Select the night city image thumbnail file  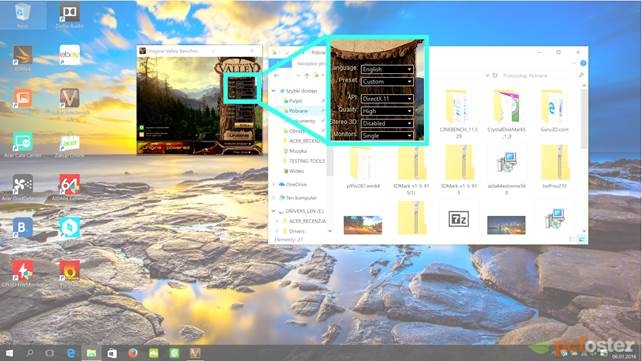click(506, 225)
